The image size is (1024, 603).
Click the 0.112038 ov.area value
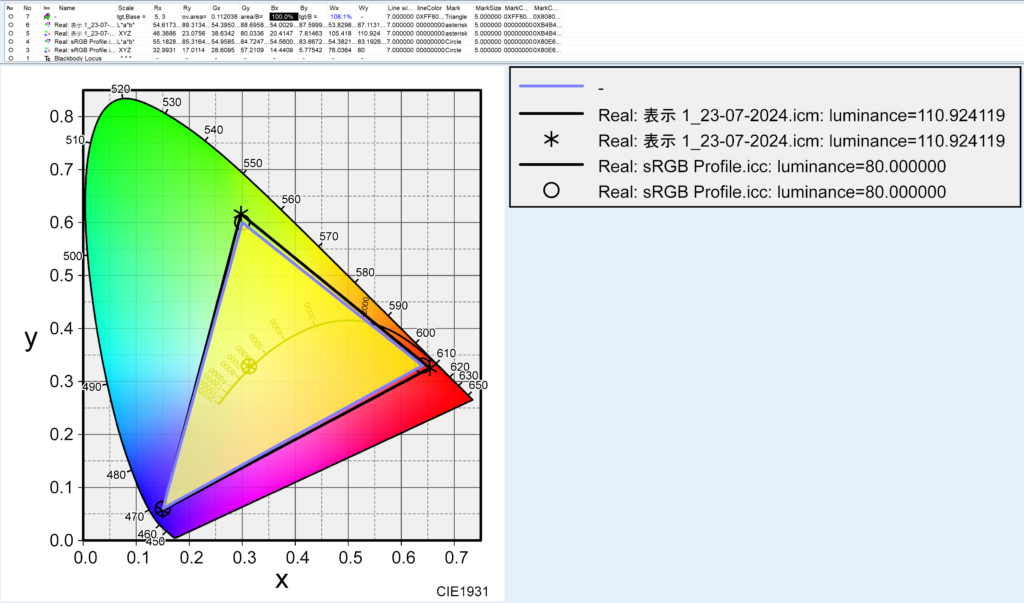pyautogui.click(x=224, y=16)
